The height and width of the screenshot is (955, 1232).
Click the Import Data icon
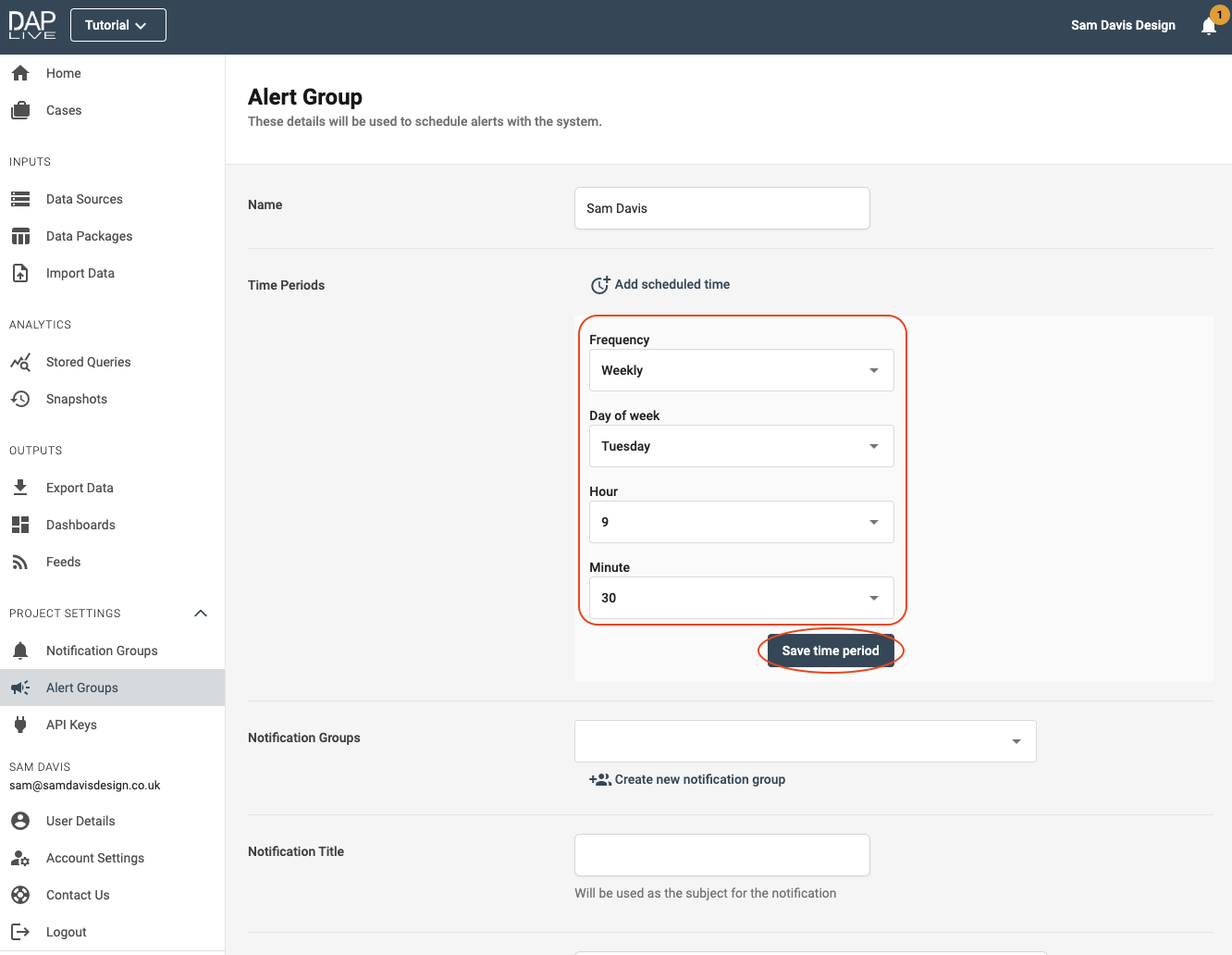pyautogui.click(x=20, y=273)
